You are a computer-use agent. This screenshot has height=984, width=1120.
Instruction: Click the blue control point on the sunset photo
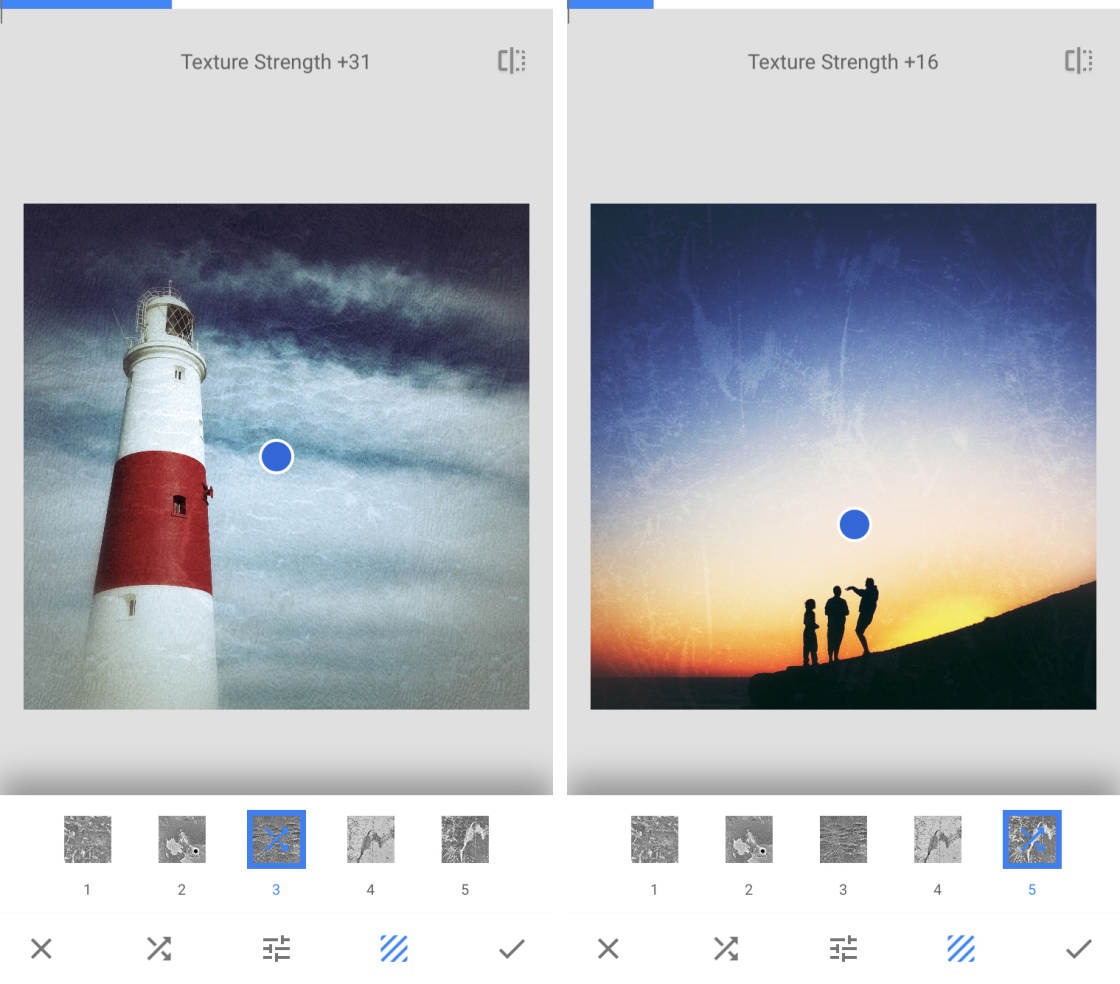point(854,524)
